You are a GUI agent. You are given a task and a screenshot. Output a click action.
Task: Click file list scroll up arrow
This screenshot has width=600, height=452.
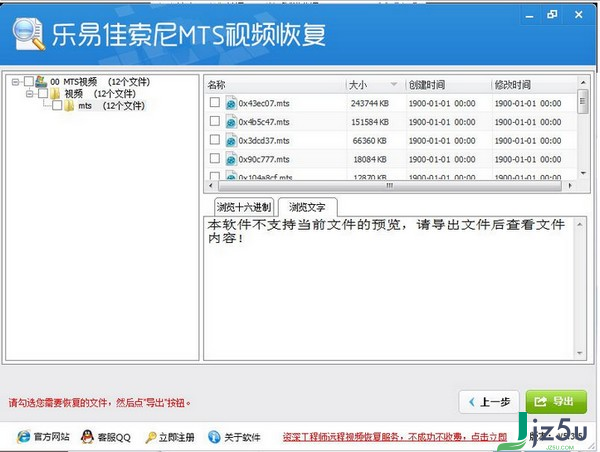point(583,83)
